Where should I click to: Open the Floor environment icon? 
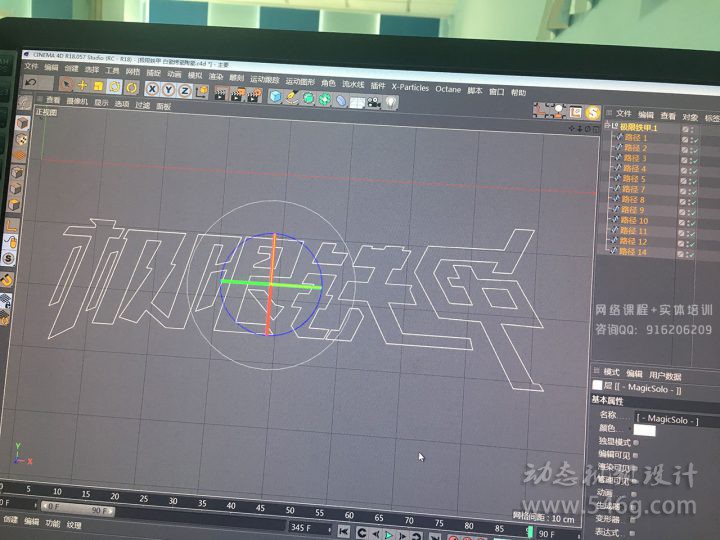click(x=357, y=101)
